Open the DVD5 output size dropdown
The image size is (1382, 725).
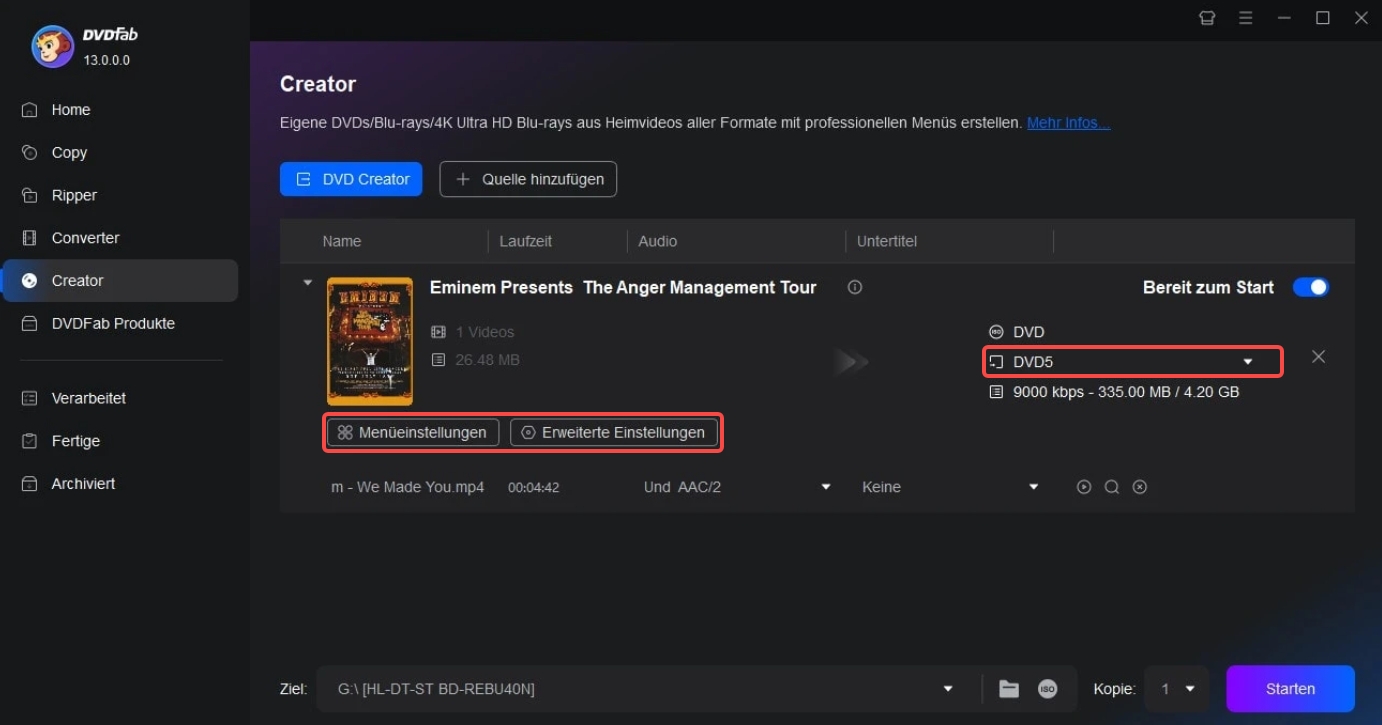pos(1133,361)
